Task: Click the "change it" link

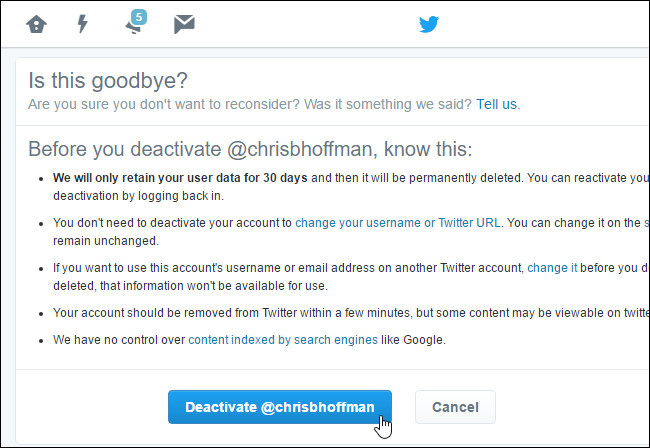Action: pos(552,268)
